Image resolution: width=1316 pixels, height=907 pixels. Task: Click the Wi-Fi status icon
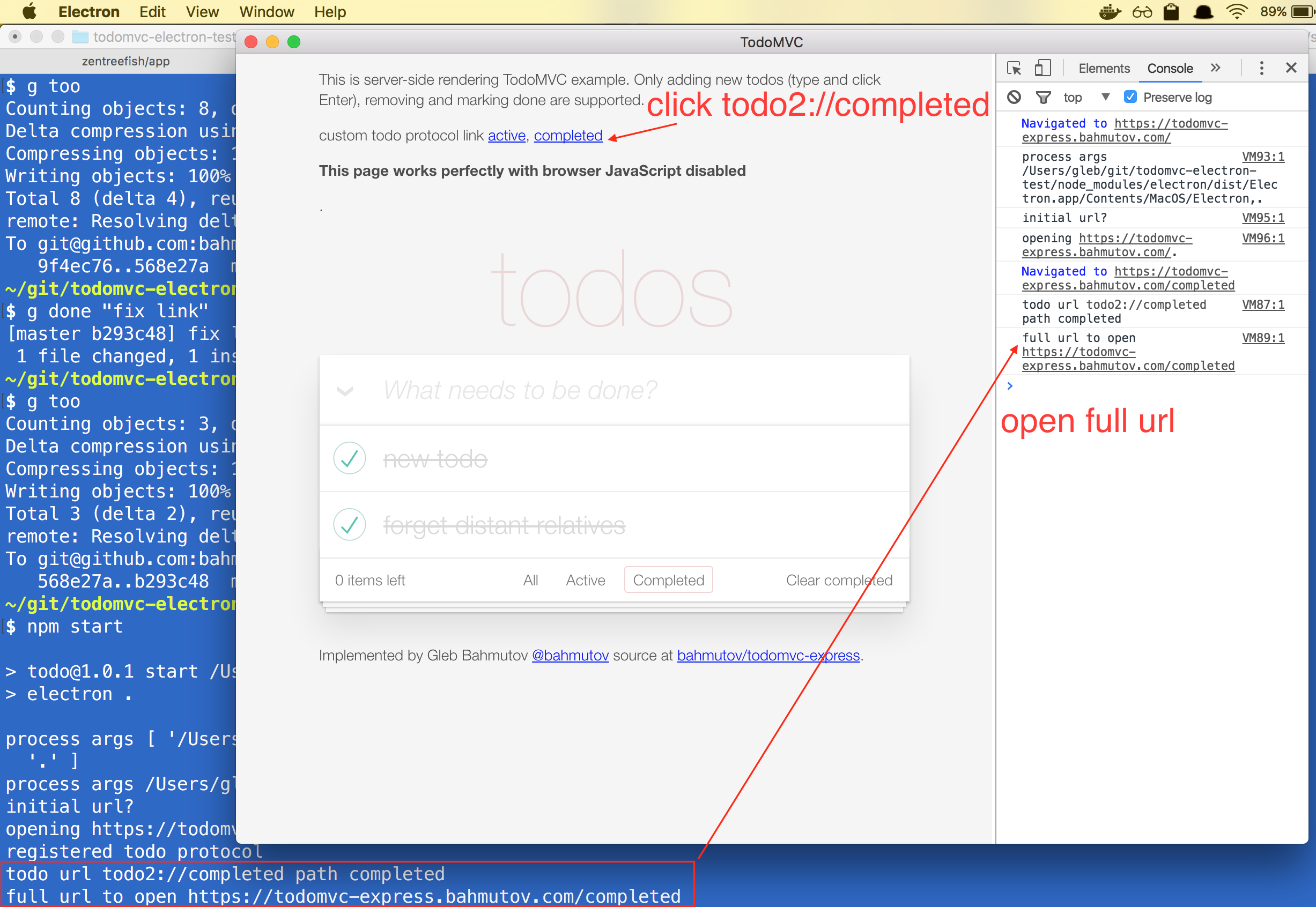1236,12
